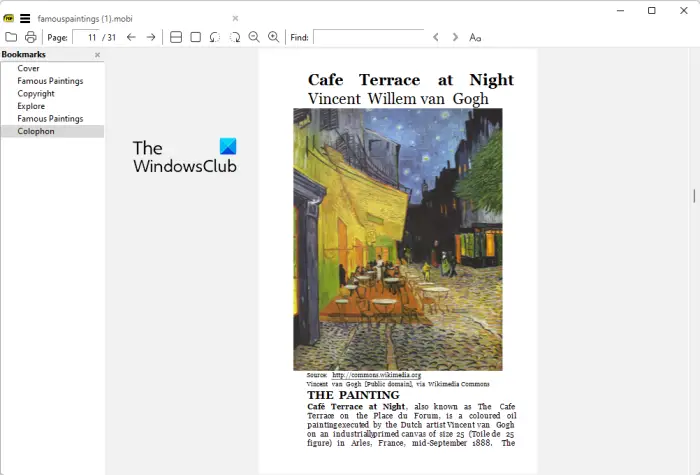Open the second Famous Paintings bookmark

point(50,119)
